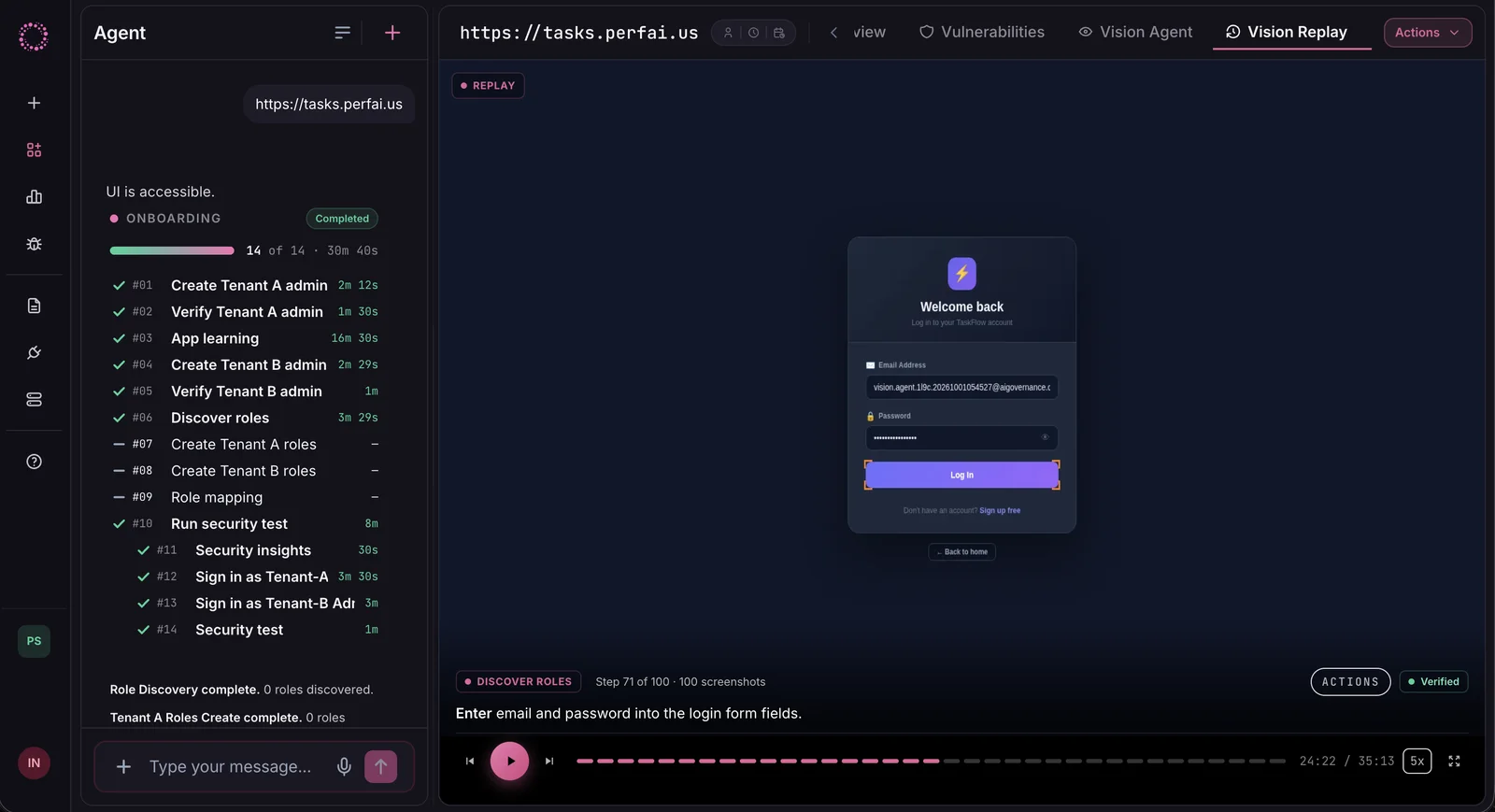Open the bug vulnerabilities sidebar icon
Viewport: 1495px width, 812px height.
pos(34,244)
